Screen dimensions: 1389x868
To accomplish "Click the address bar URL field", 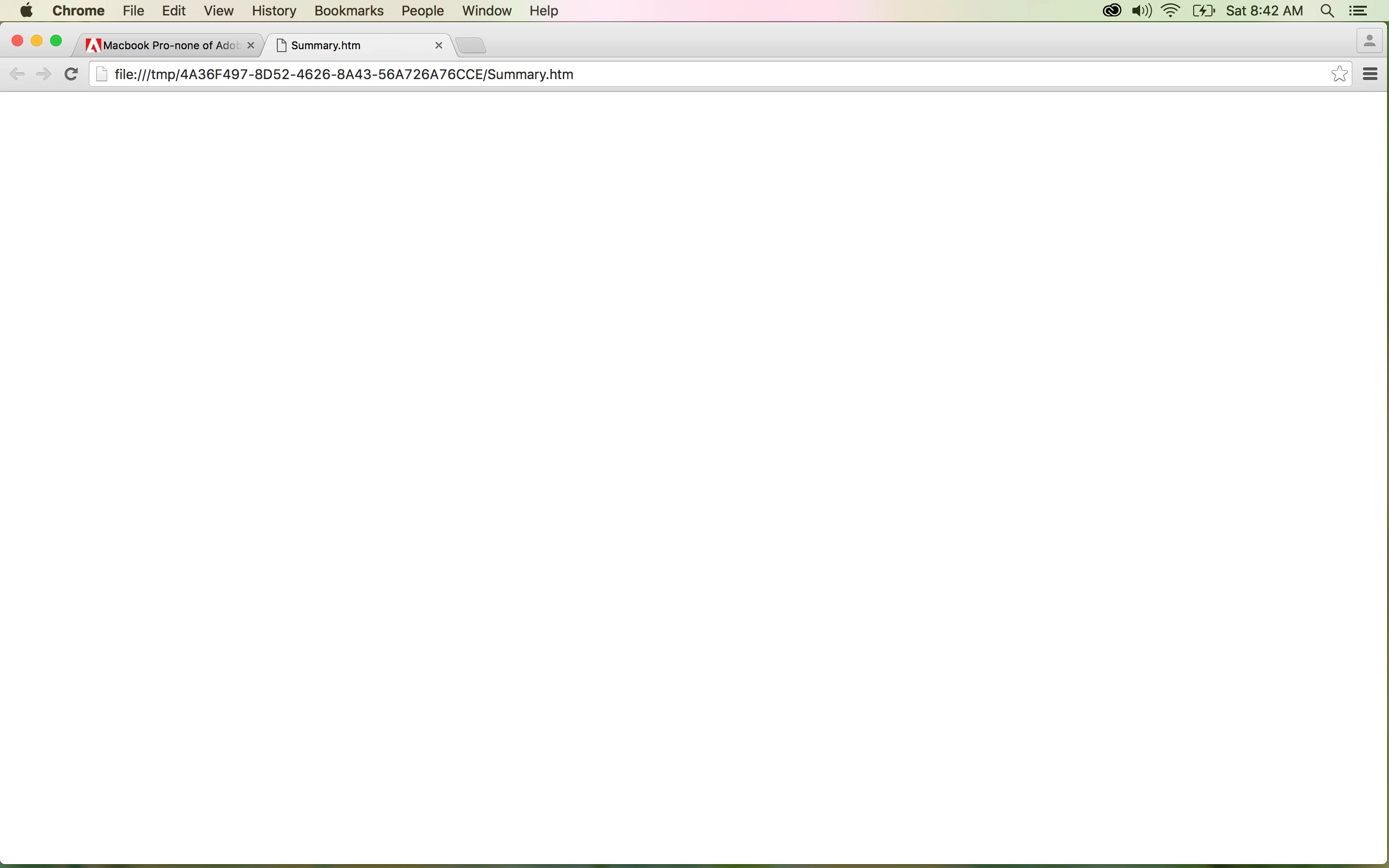I will [689, 75].
